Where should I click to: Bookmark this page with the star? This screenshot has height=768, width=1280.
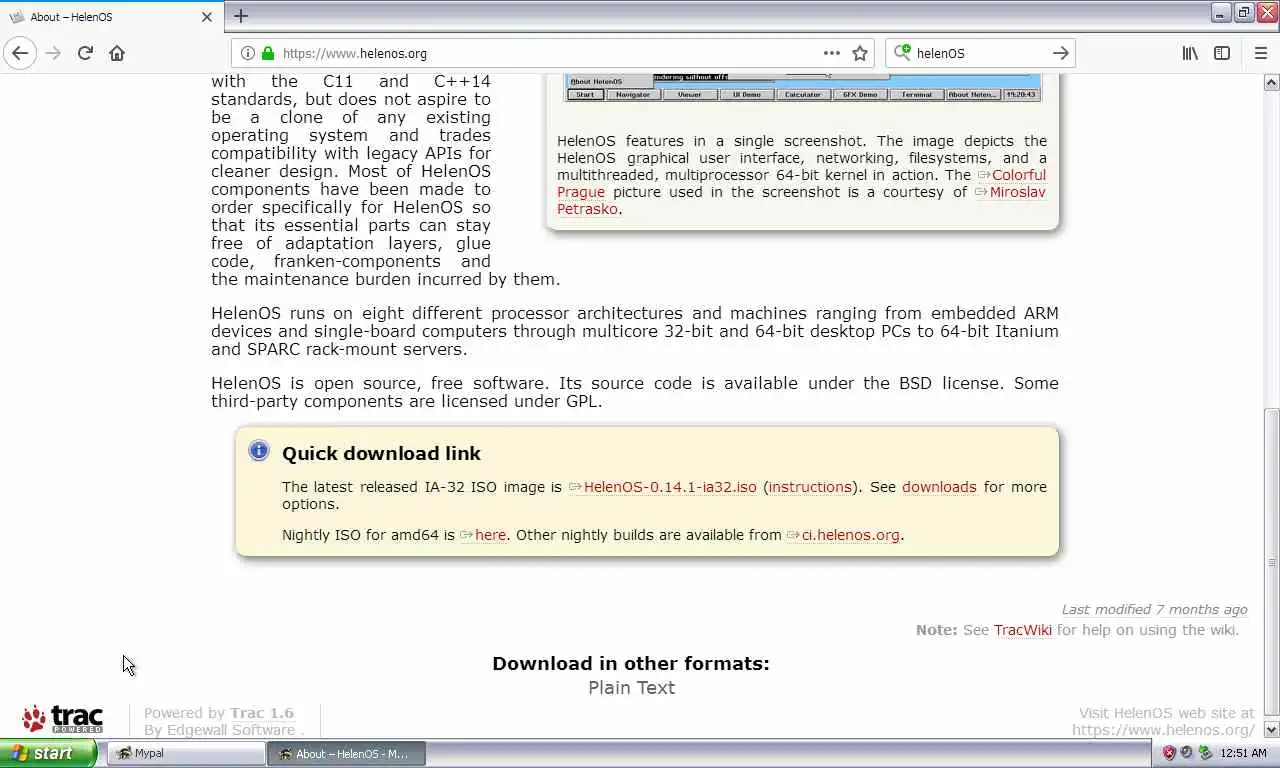pyautogui.click(x=860, y=53)
